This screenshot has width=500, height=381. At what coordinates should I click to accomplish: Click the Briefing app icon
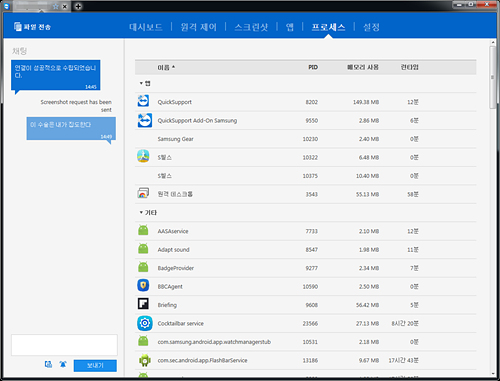coord(143,304)
